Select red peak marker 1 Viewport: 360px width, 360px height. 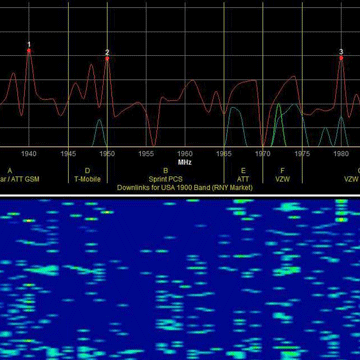(x=29, y=50)
